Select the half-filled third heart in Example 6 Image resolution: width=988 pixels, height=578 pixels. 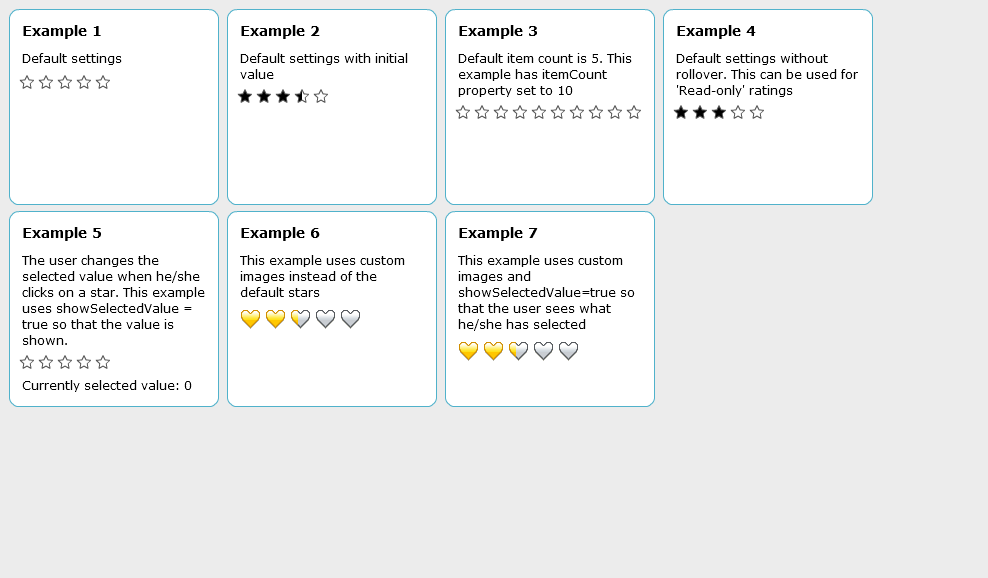[301, 319]
